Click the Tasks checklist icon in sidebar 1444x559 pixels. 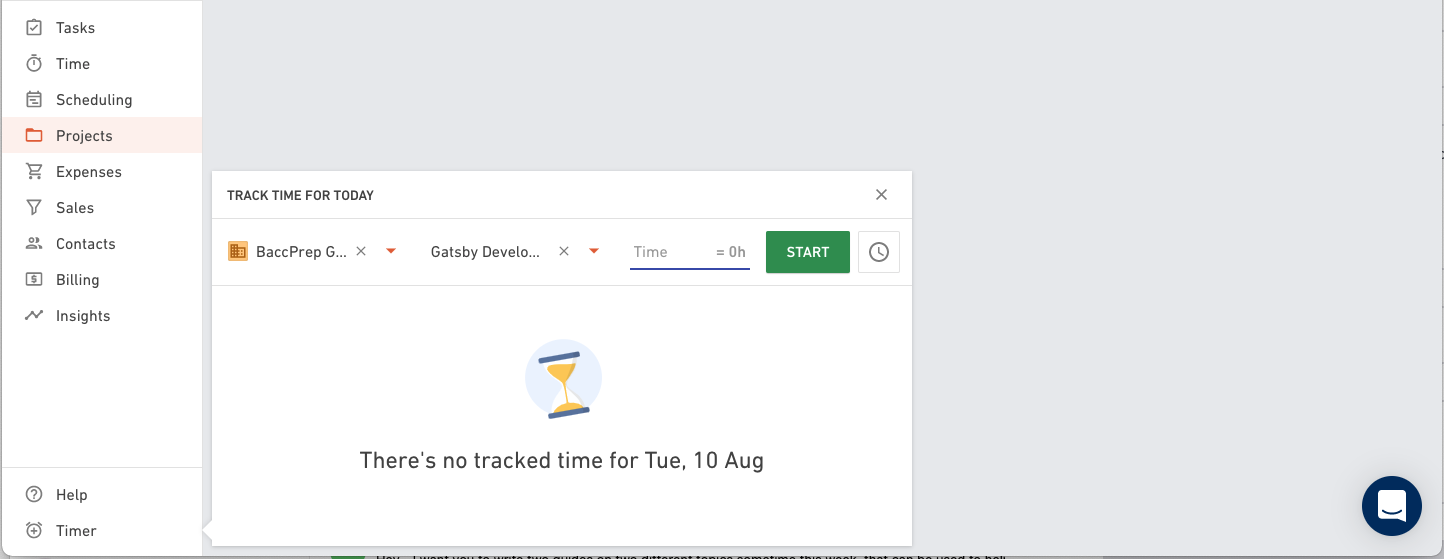click(x=34, y=28)
